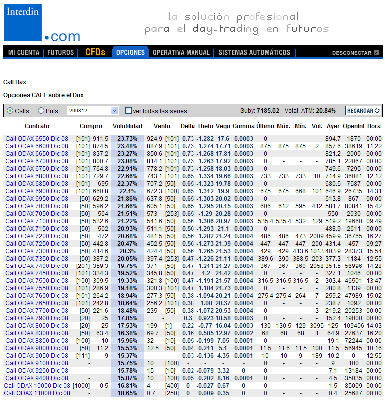
Task: Select the Puts radio button
Action: [x=41, y=110]
